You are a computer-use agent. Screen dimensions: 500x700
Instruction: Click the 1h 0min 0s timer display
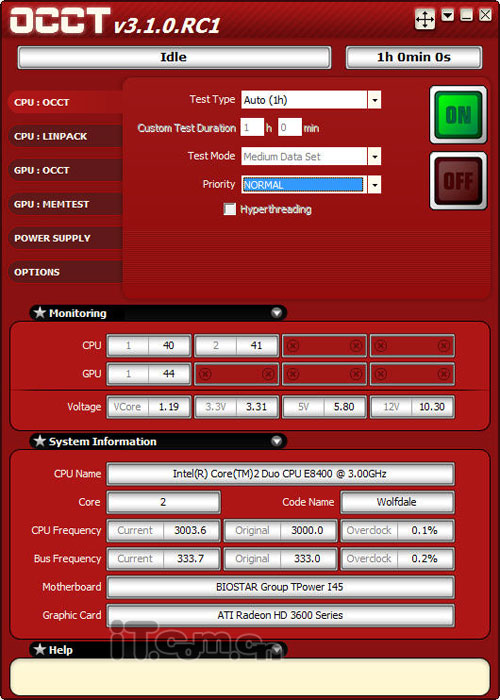coord(414,58)
